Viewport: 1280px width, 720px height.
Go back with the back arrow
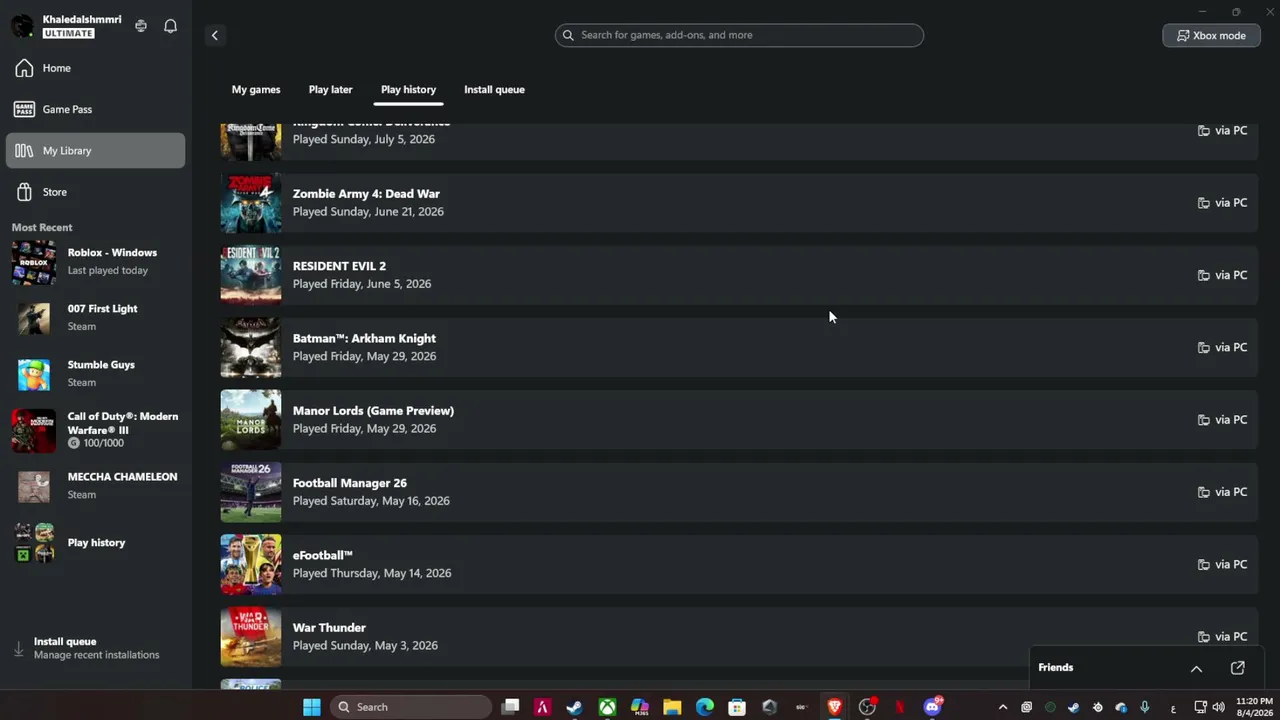(214, 35)
